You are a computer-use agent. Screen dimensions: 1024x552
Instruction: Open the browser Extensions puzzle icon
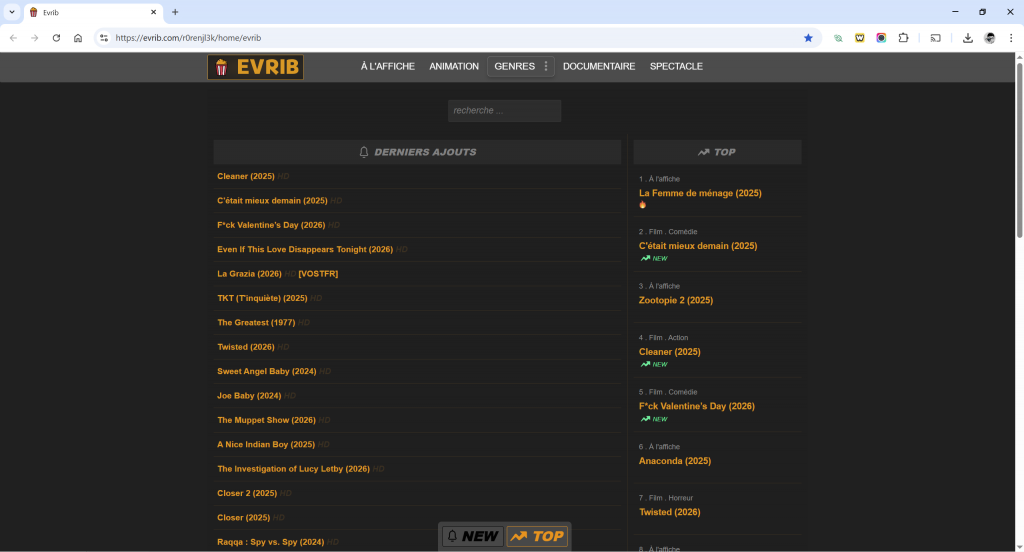(x=903, y=38)
